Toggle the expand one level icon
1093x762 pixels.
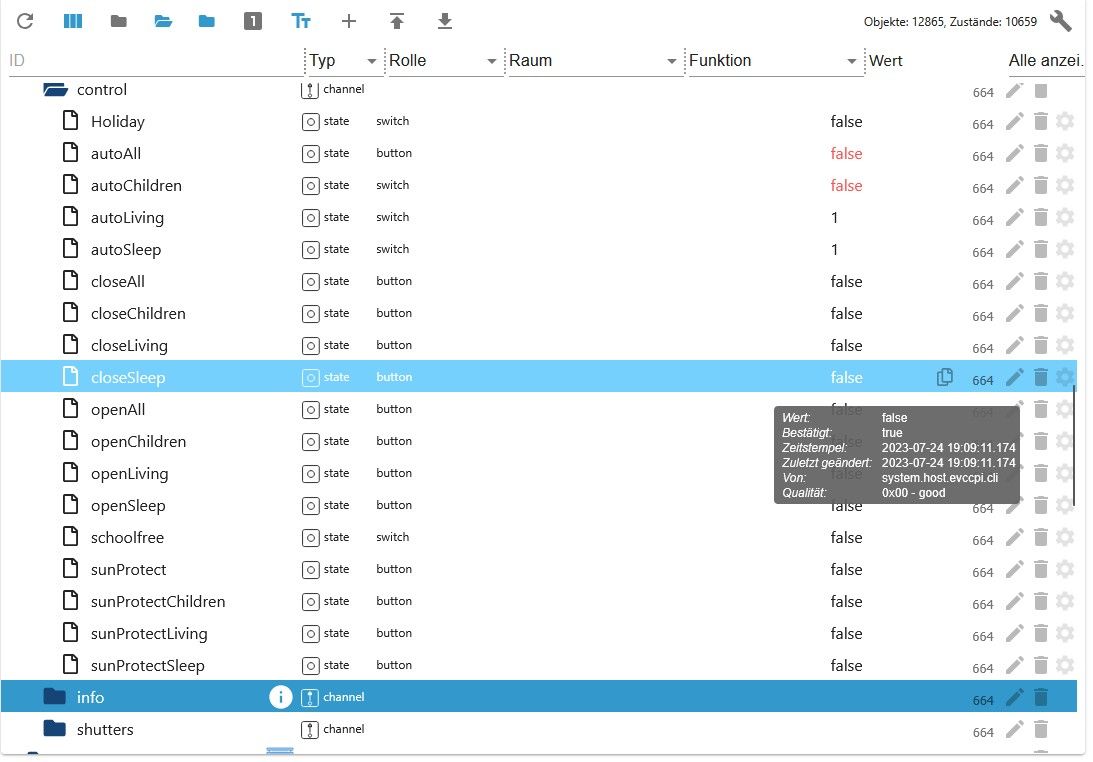(253, 21)
